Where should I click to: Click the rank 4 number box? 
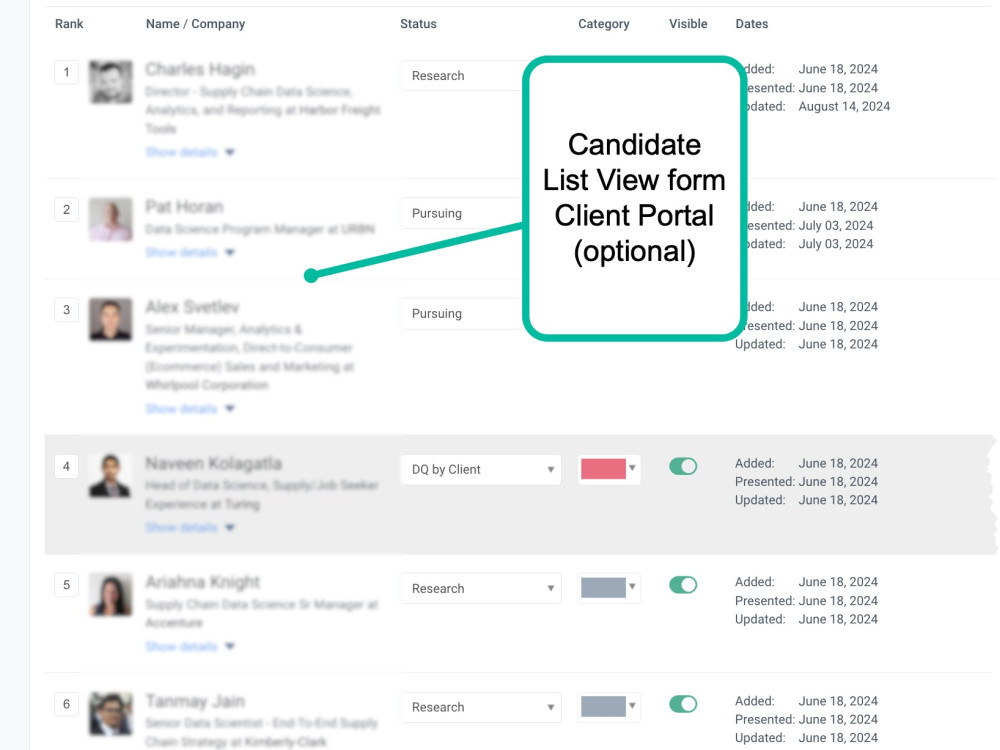66,466
